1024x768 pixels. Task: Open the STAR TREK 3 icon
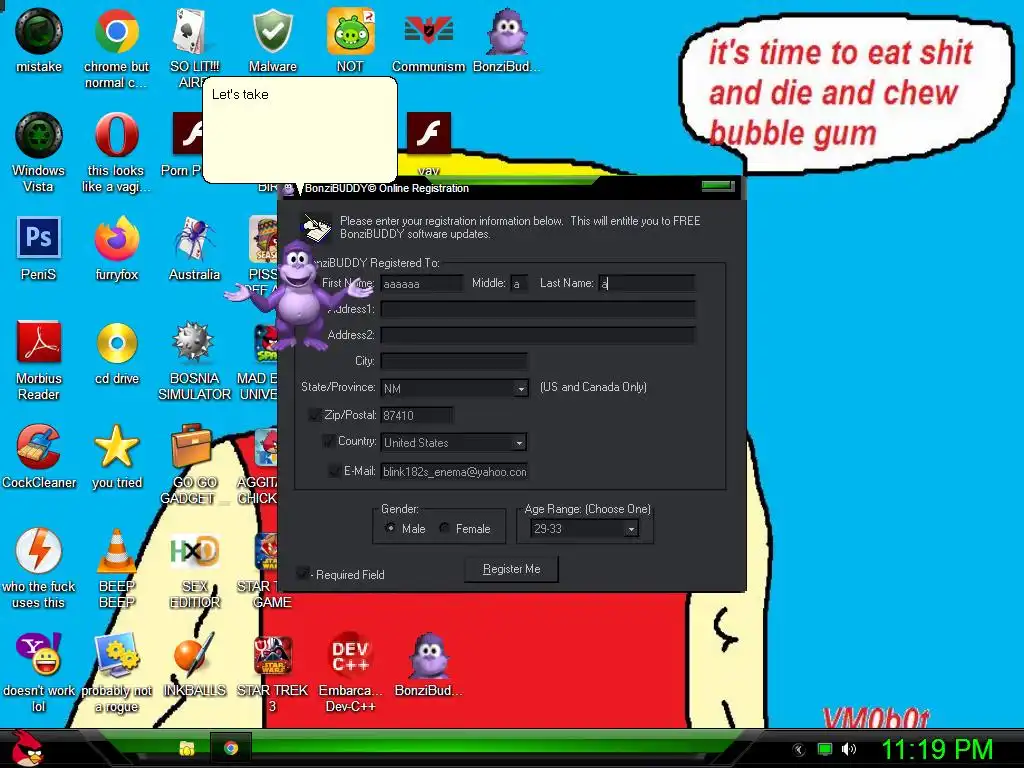272,672
